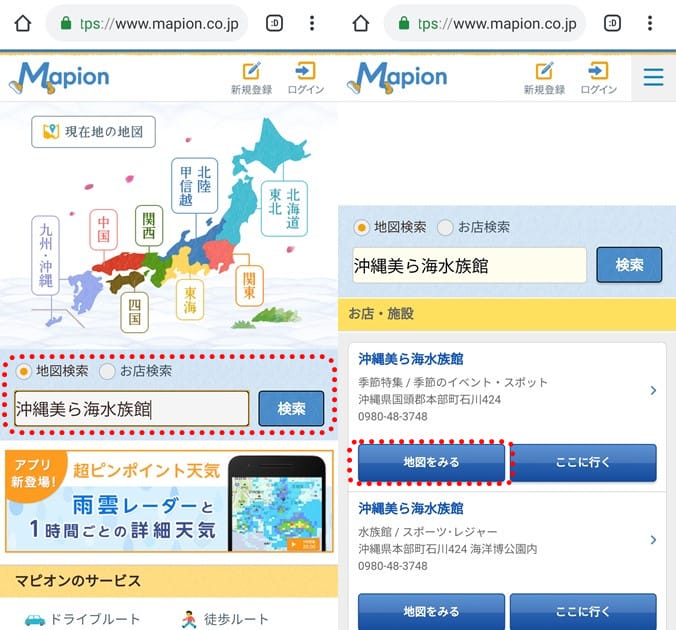Viewport: 676px width, 630px height.
Task: Open tab switcher in left browser
Action: 274,23
